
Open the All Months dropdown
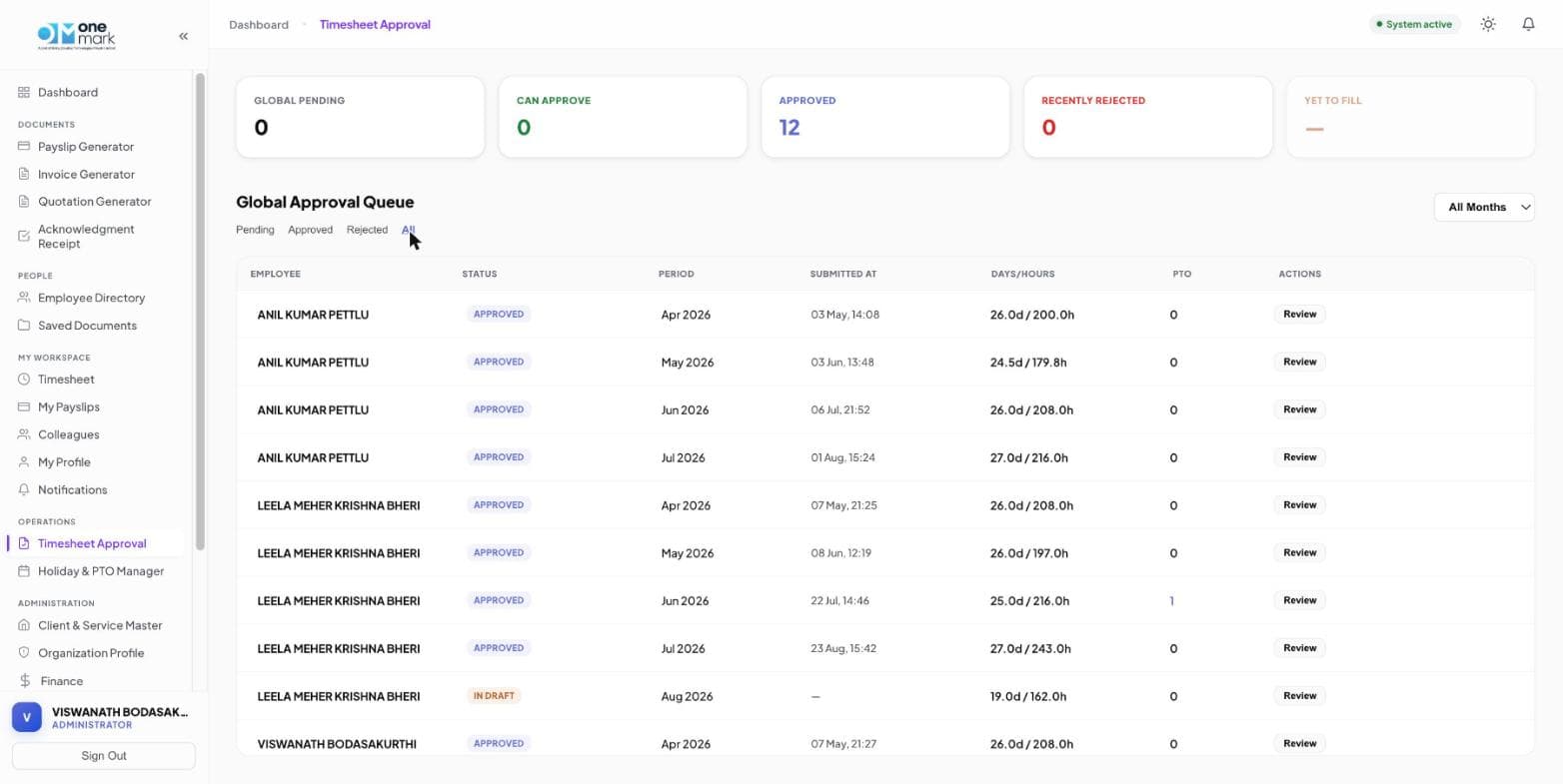click(1484, 207)
